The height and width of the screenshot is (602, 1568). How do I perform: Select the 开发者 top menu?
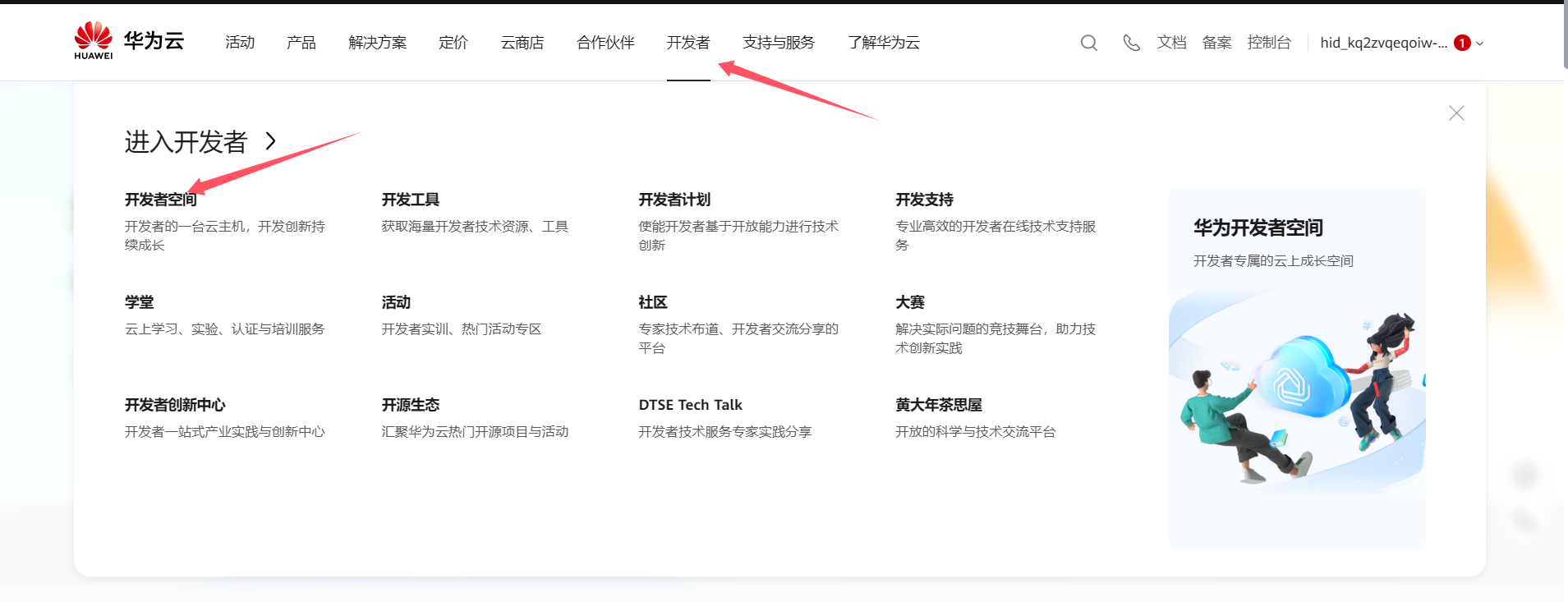(x=688, y=43)
